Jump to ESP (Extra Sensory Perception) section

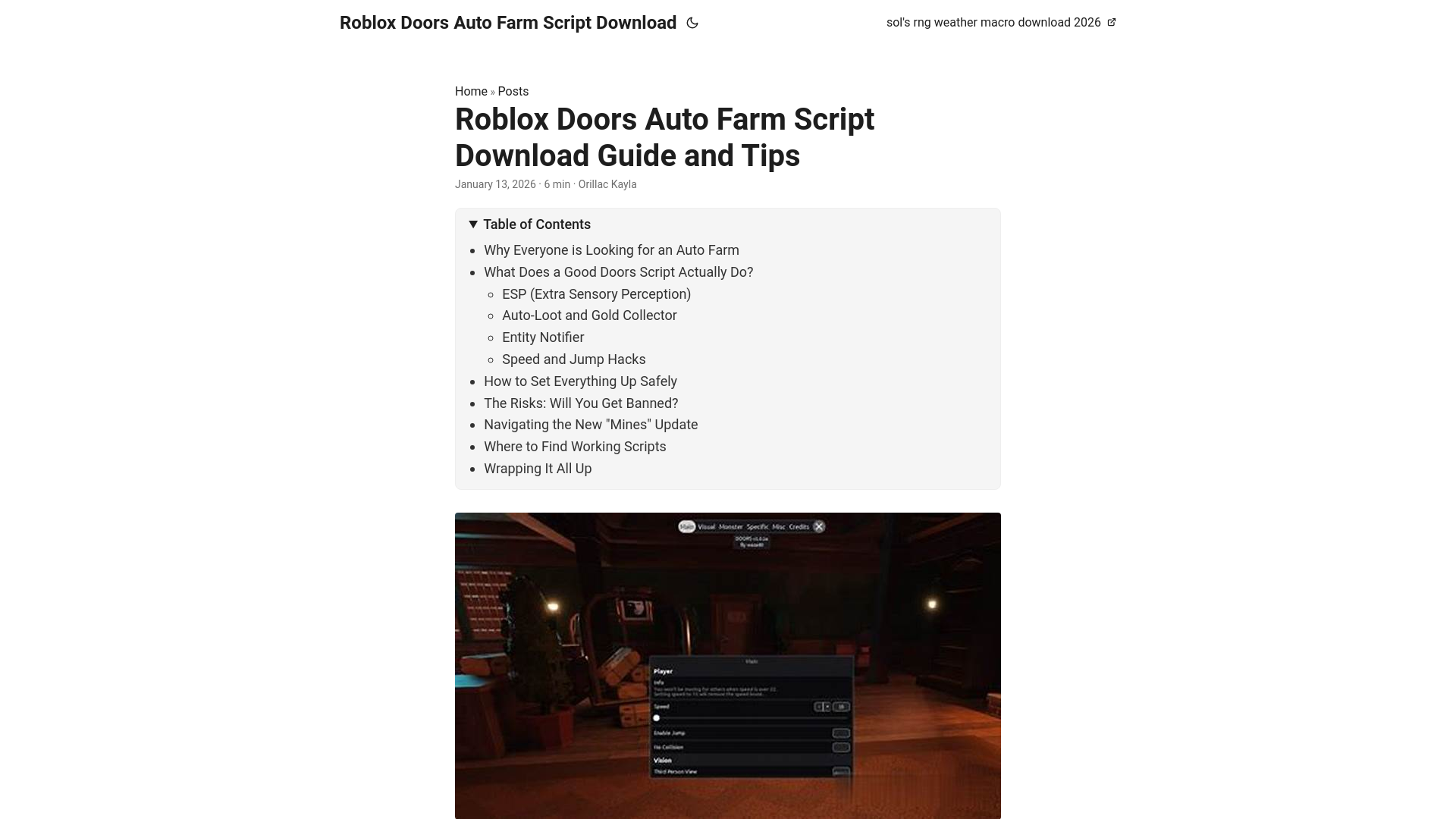click(x=596, y=294)
